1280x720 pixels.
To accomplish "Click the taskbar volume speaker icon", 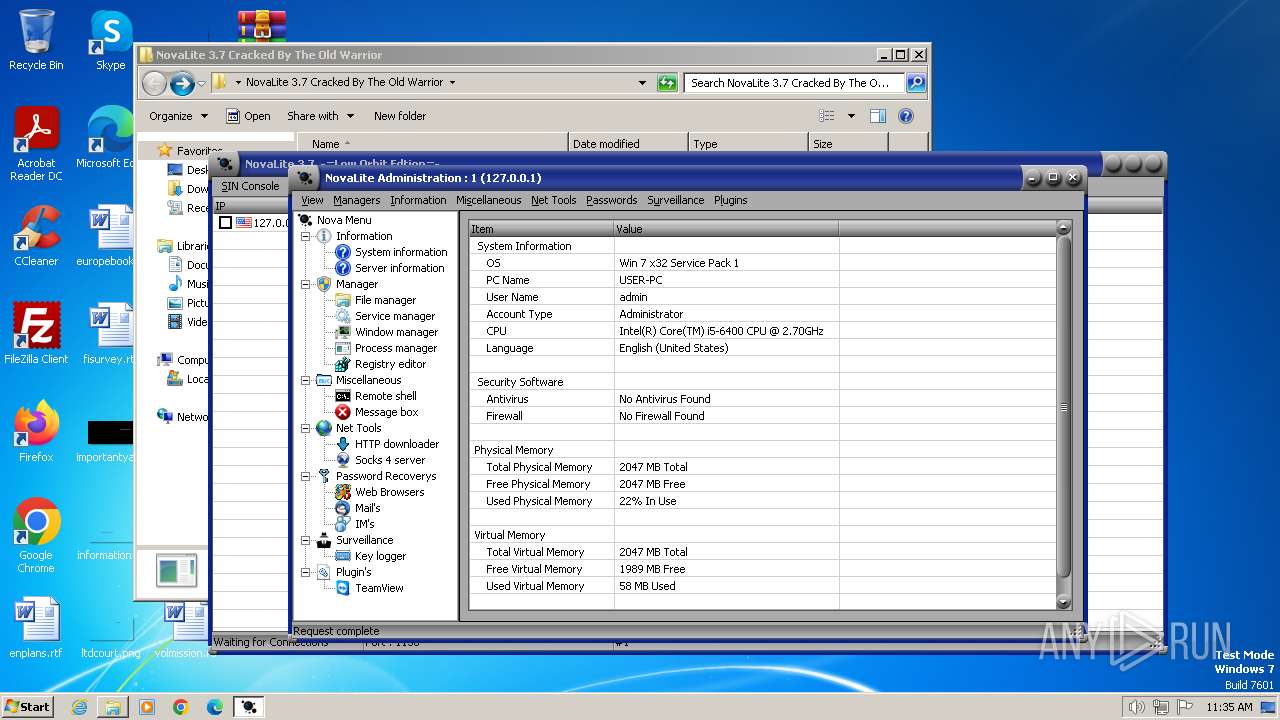I will (1136, 707).
